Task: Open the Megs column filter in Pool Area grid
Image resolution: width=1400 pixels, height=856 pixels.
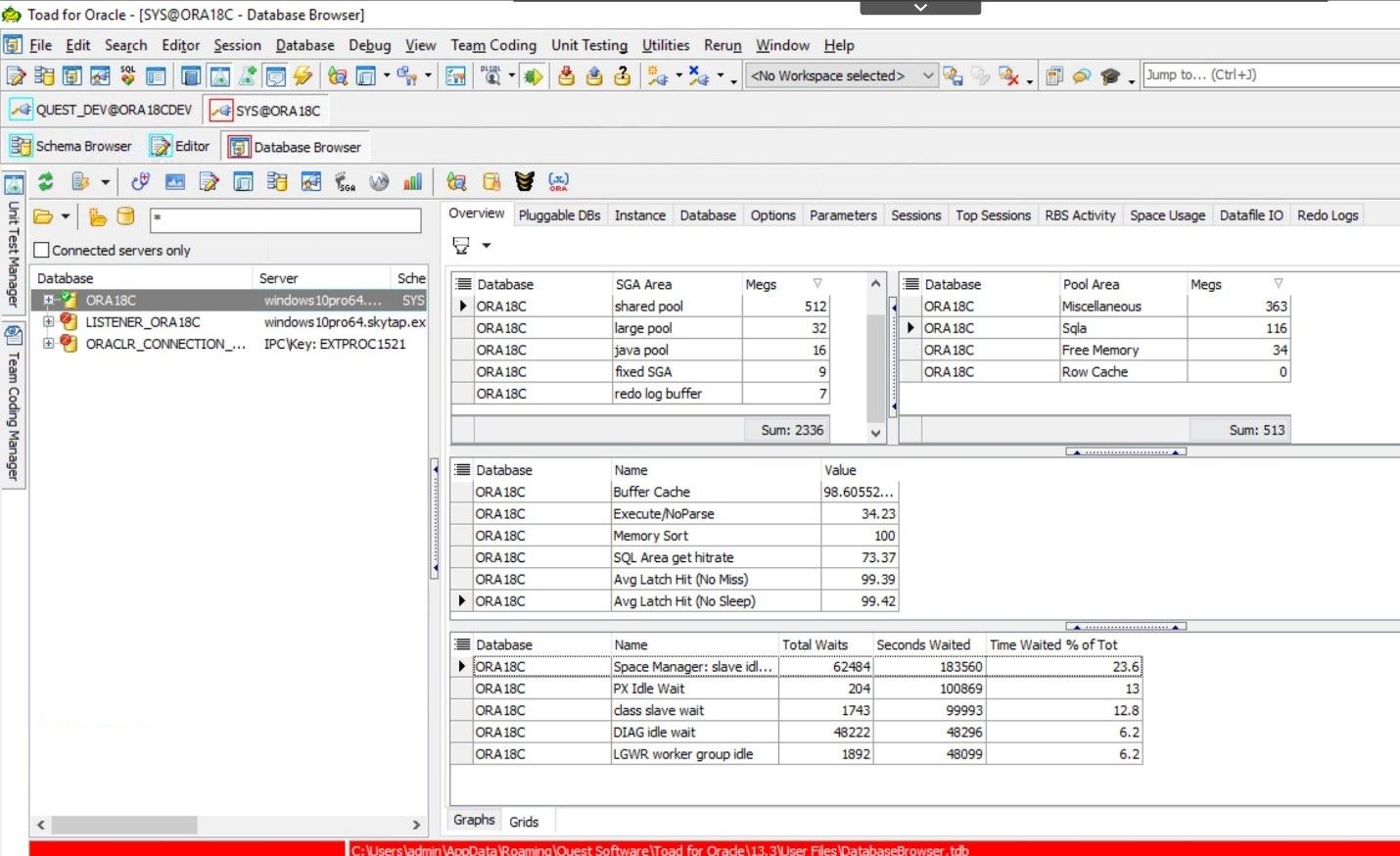Action: tap(1278, 283)
